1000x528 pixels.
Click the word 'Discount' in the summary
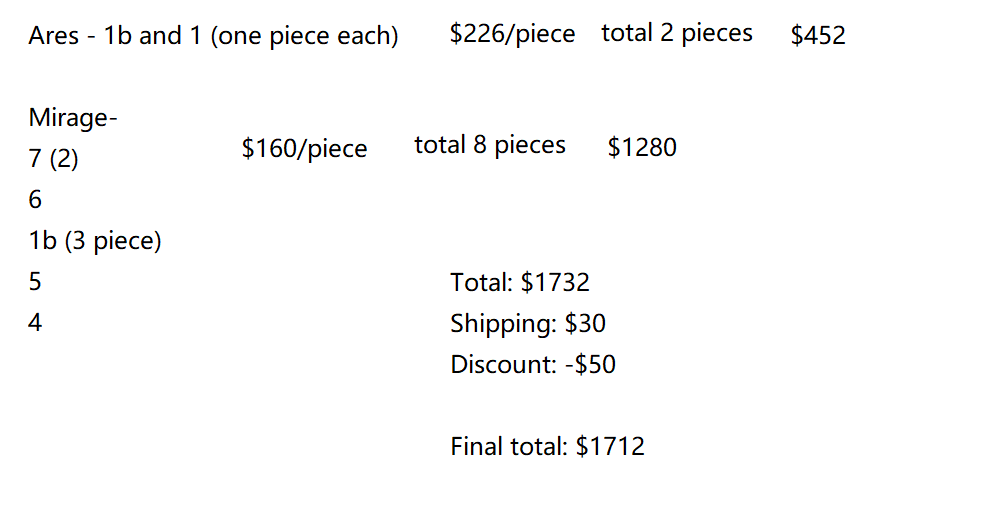501,364
